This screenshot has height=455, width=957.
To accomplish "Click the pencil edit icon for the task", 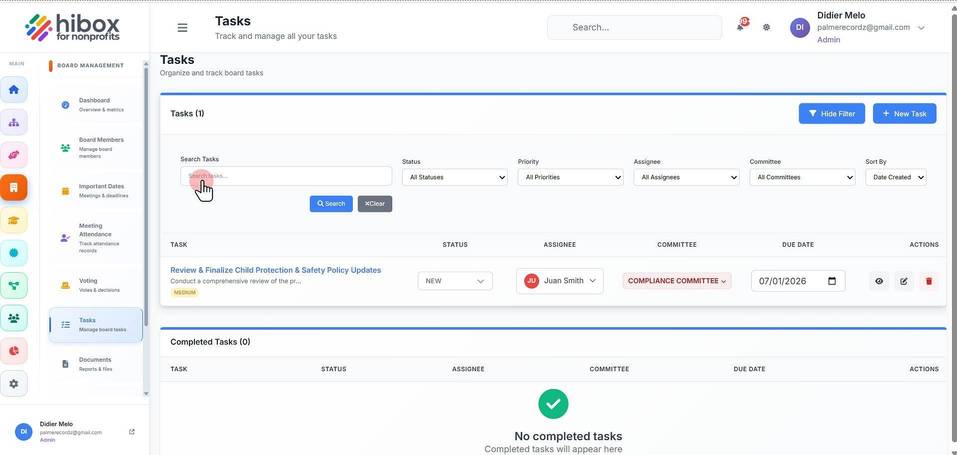I will [904, 281].
